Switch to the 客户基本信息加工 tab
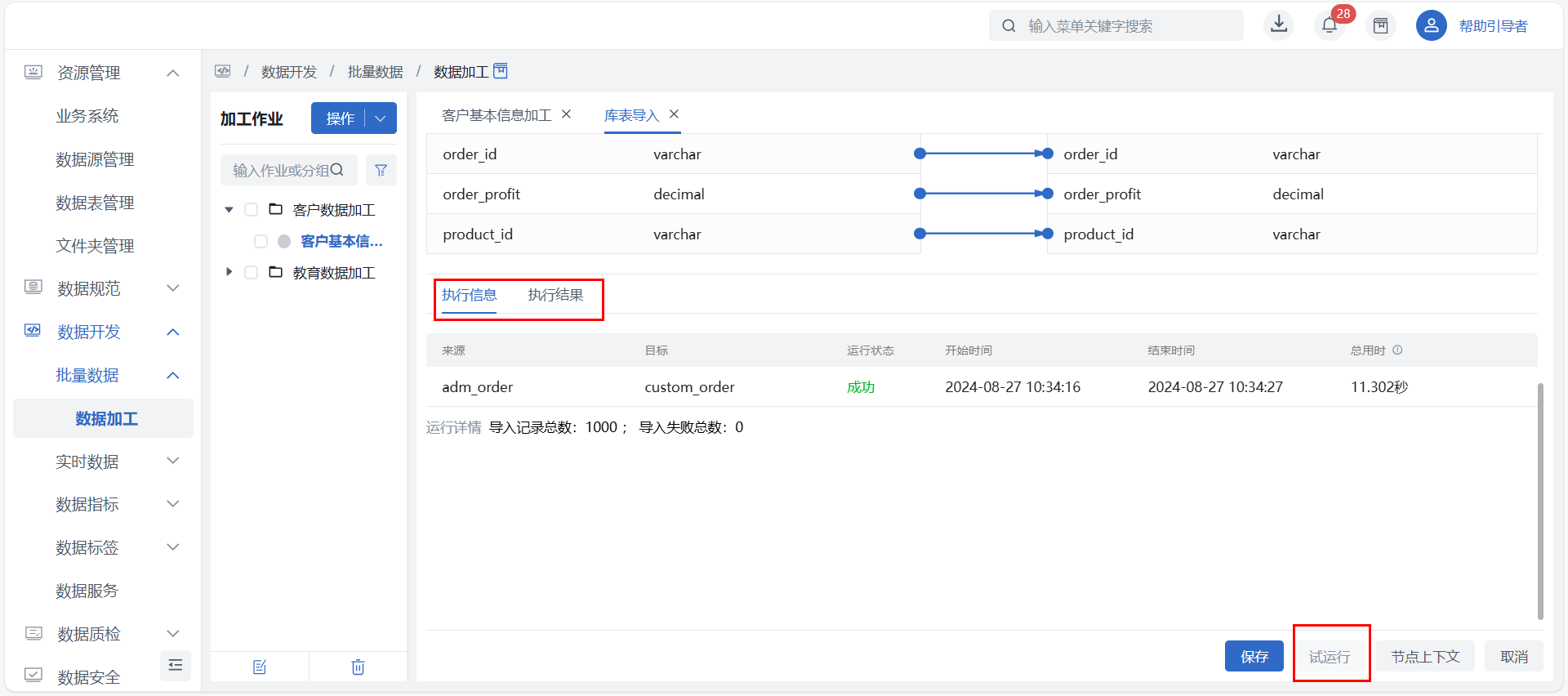 (497, 115)
